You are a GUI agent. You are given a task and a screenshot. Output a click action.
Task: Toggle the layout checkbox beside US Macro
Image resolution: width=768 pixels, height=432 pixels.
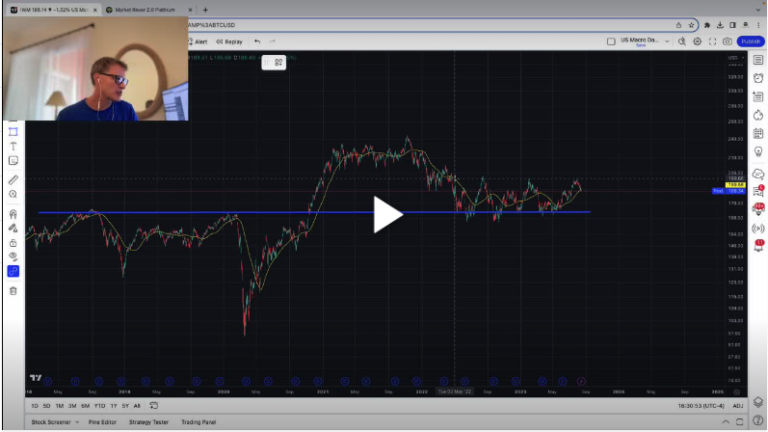click(x=612, y=41)
